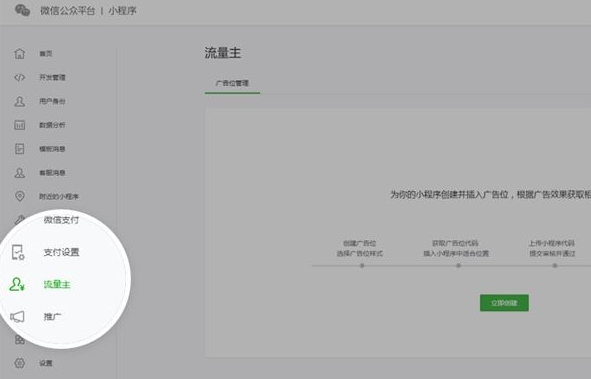The image size is (591, 379).
Task: Switch to the 广告位管理 tab
Action: (x=232, y=83)
